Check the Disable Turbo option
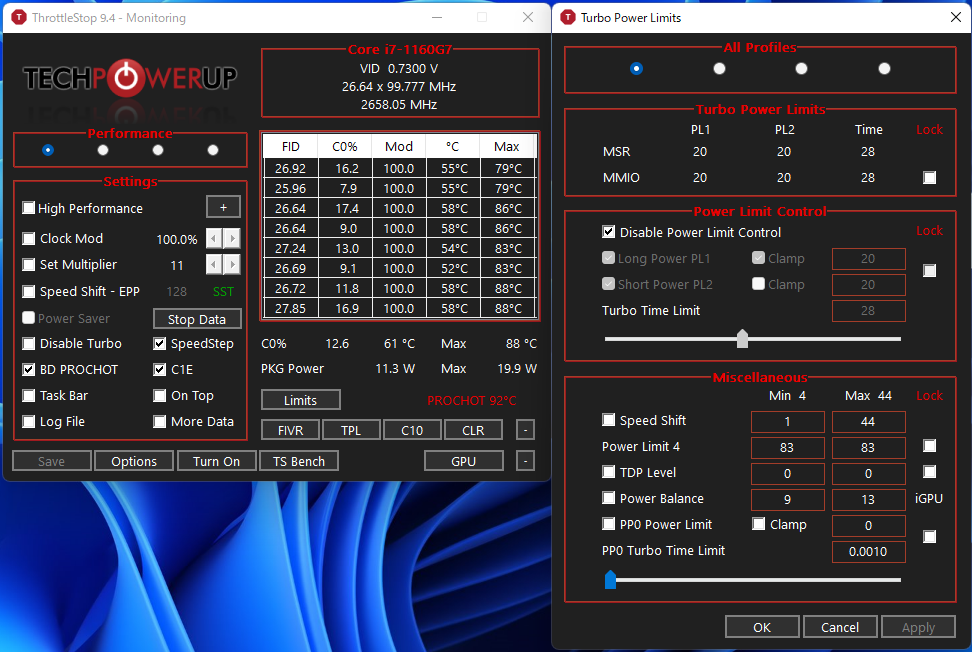The width and height of the screenshot is (972, 652). click(x=29, y=343)
